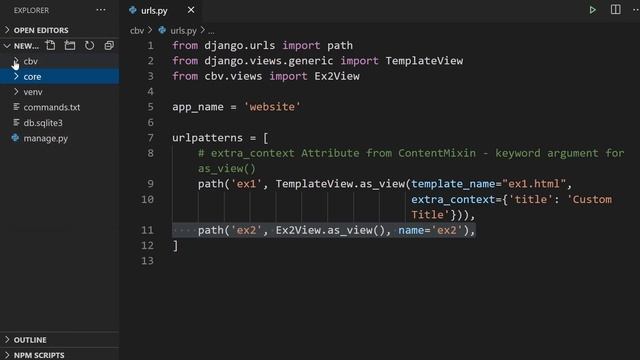Click Ex2View import on line 3

(x=337, y=76)
